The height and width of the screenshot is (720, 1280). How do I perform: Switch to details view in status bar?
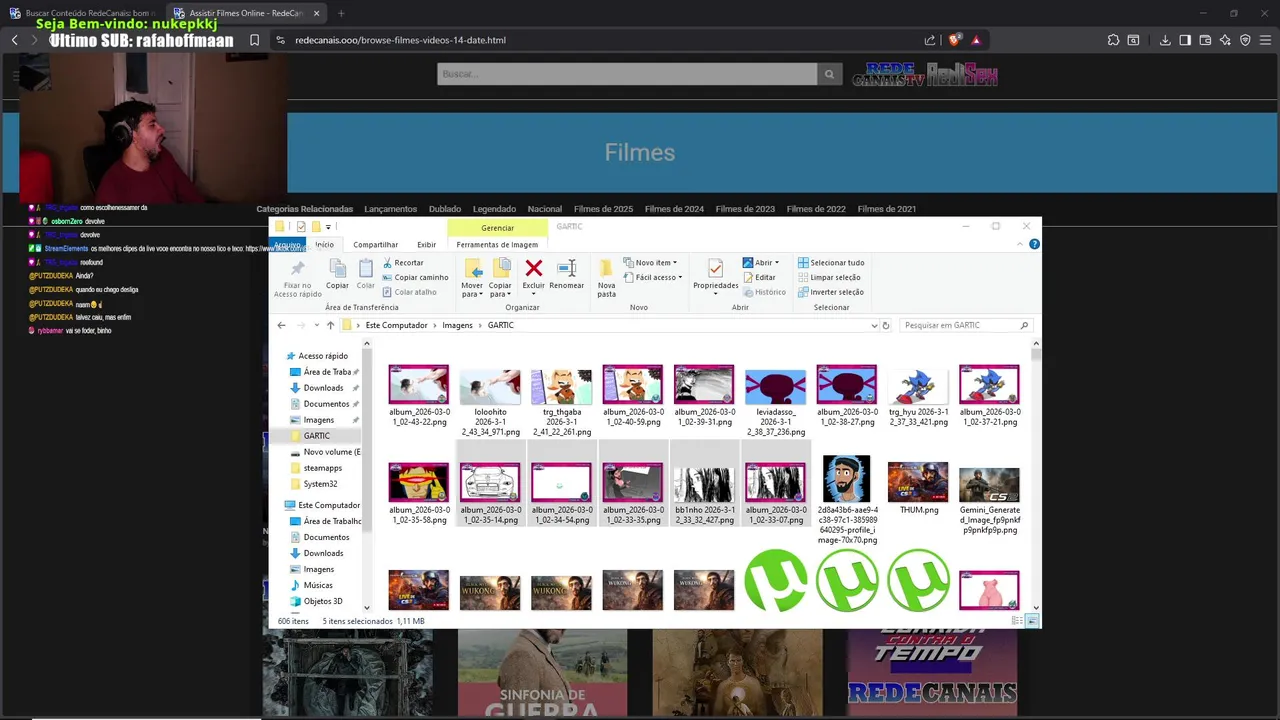point(1018,621)
